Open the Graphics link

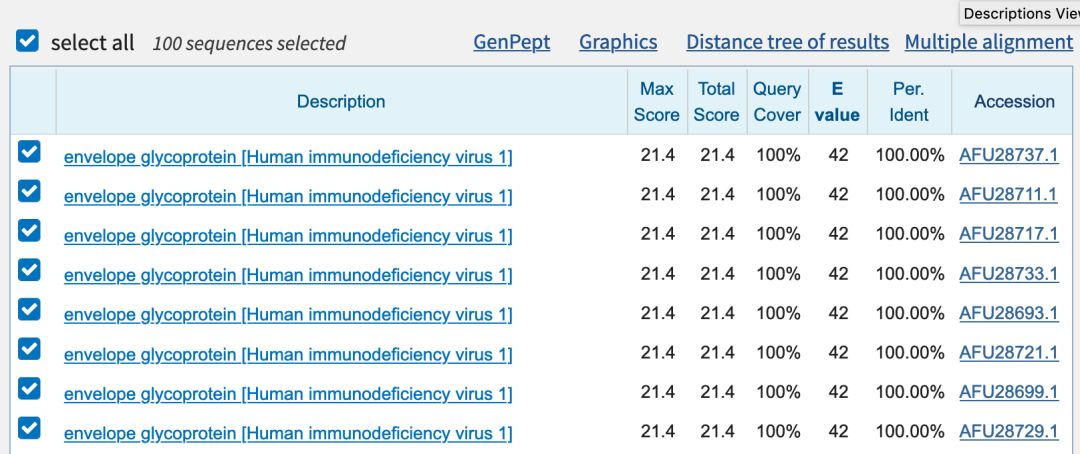click(618, 42)
